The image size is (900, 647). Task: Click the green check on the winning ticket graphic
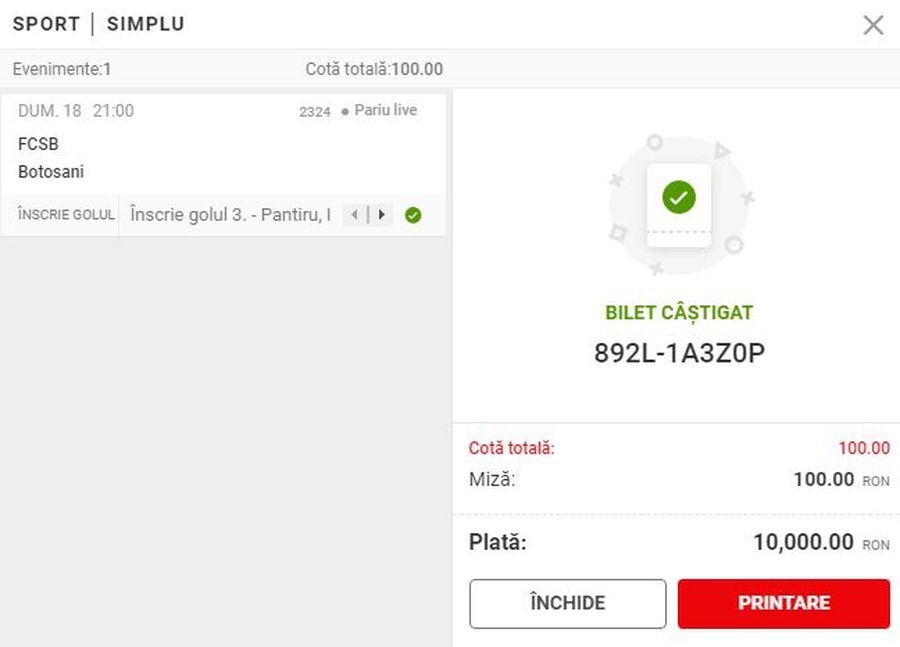[679, 197]
